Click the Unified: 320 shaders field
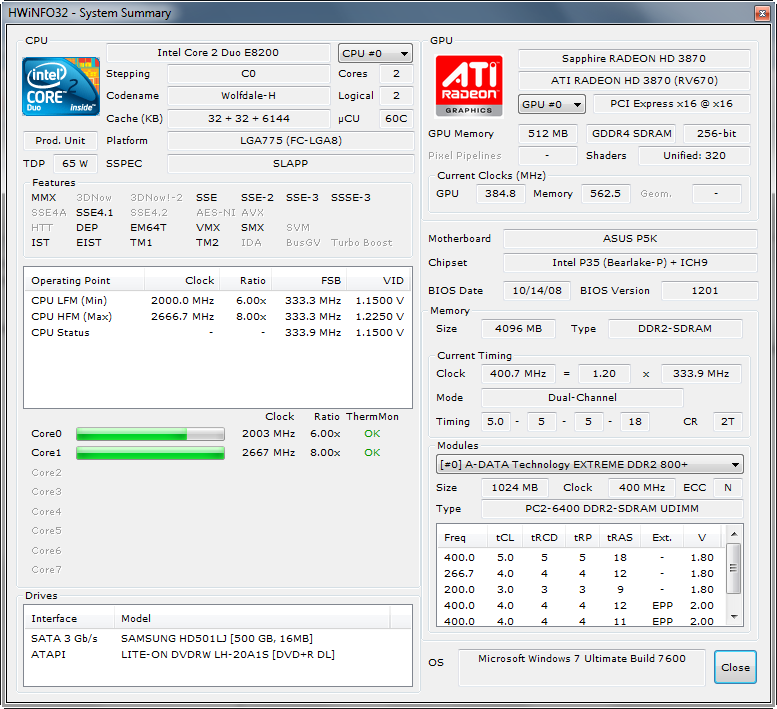Image resolution: width=777 pixels, height=709 pixels. click(x=694, y=156)
